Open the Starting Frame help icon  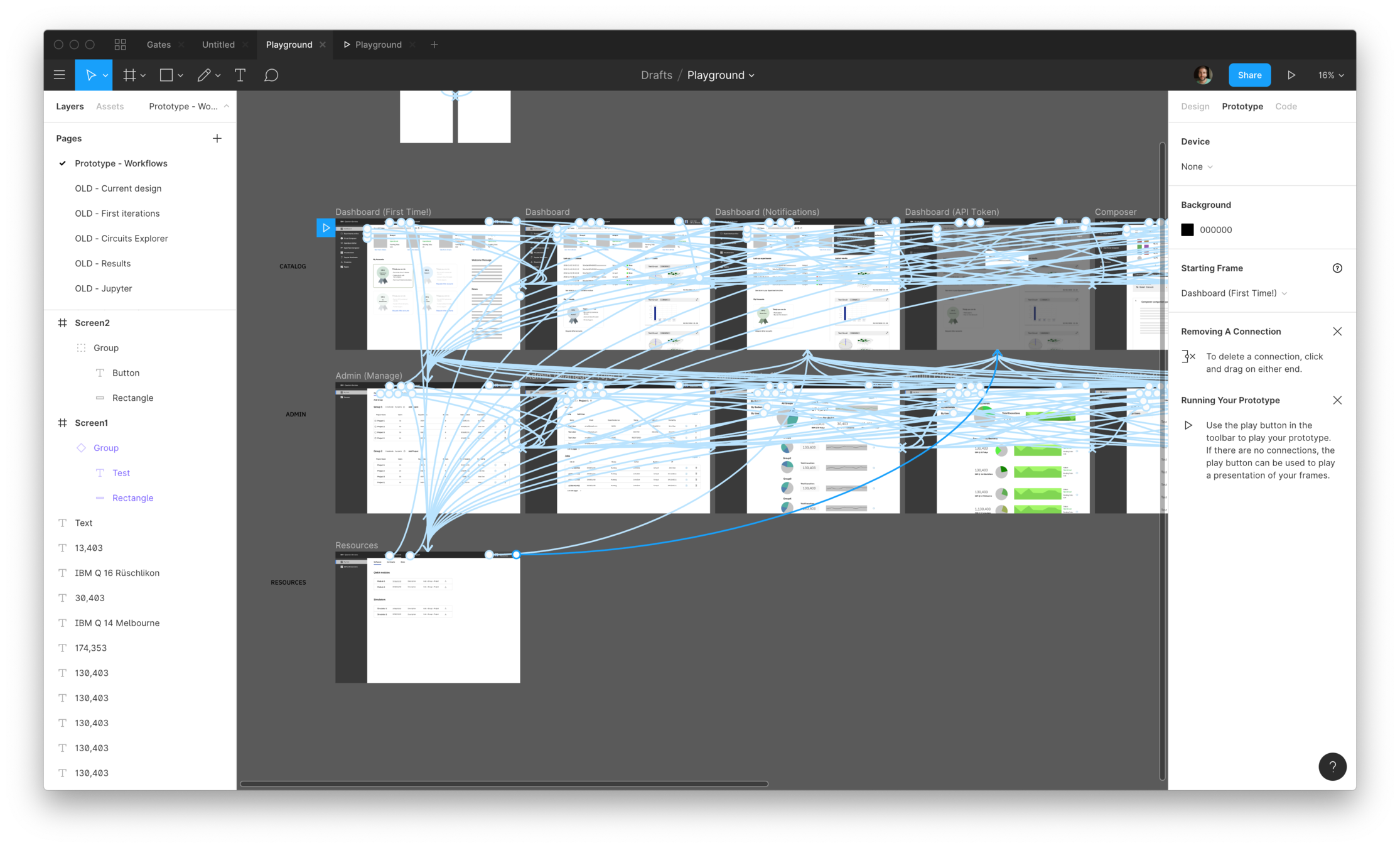(1337, 268)
